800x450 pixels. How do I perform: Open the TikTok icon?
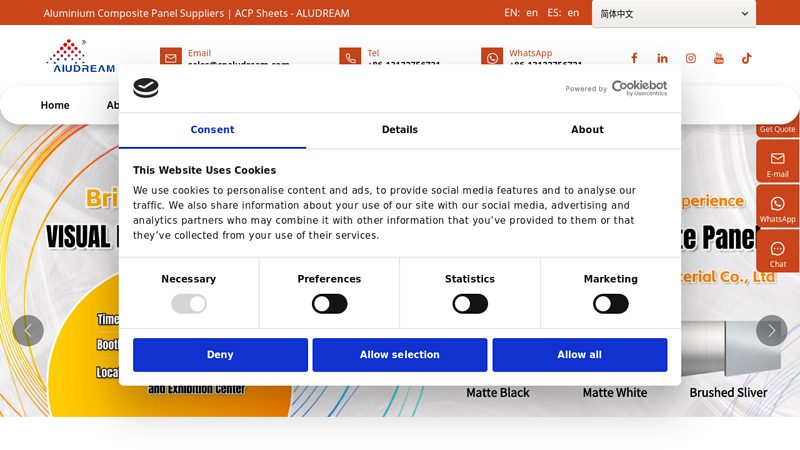[746, 58]
